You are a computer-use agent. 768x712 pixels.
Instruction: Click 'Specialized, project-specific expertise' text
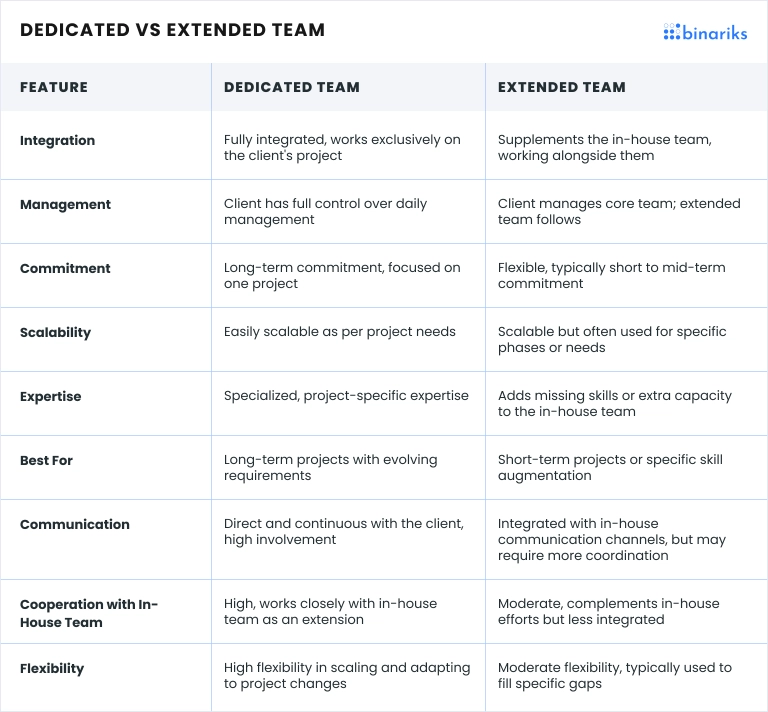tap(346, 396)
